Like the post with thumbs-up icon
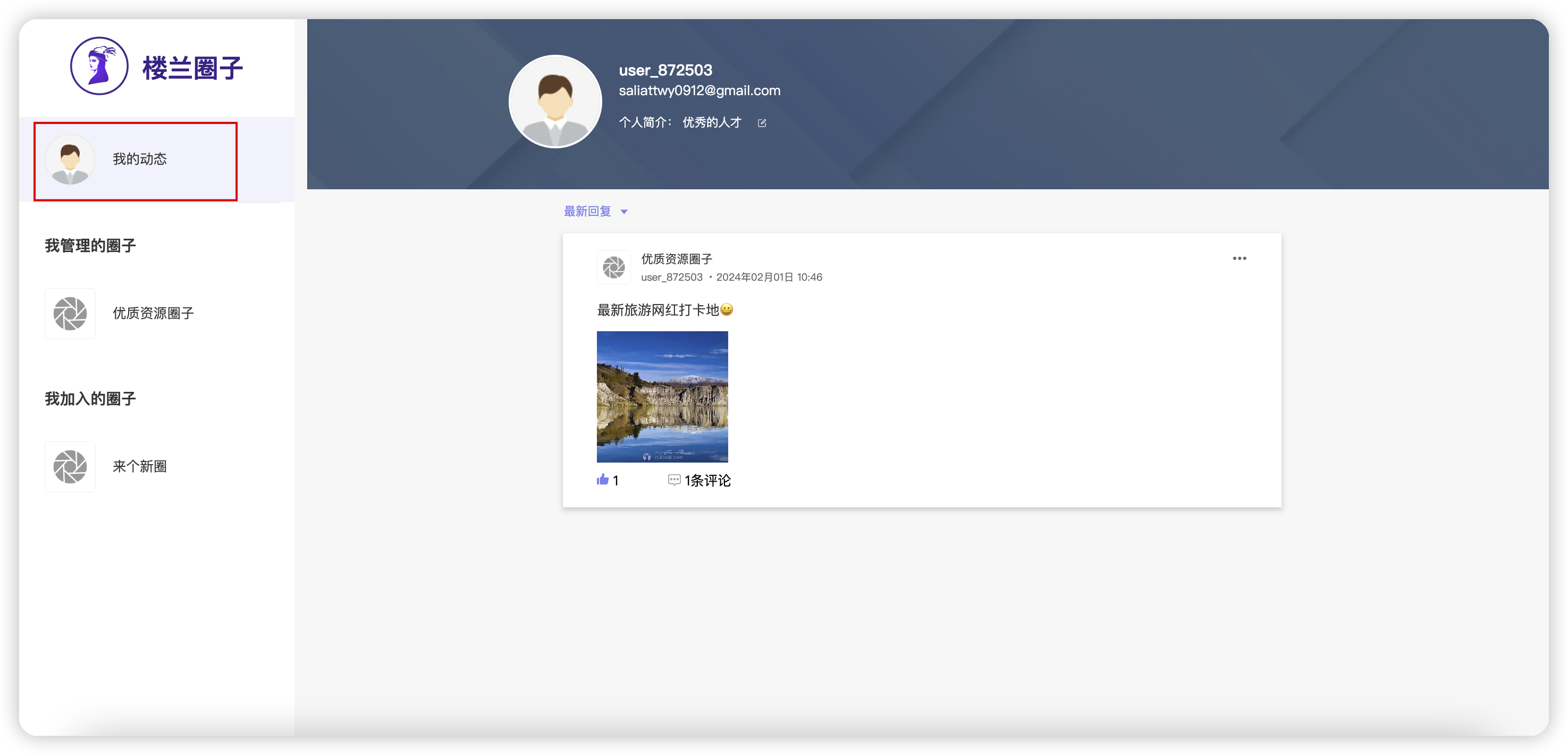 click(603, 480)
